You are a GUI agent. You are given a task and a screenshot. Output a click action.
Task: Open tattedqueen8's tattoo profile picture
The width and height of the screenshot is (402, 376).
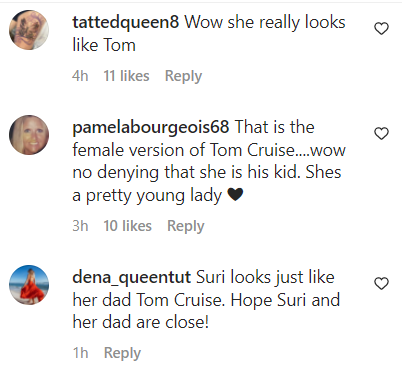29,30
